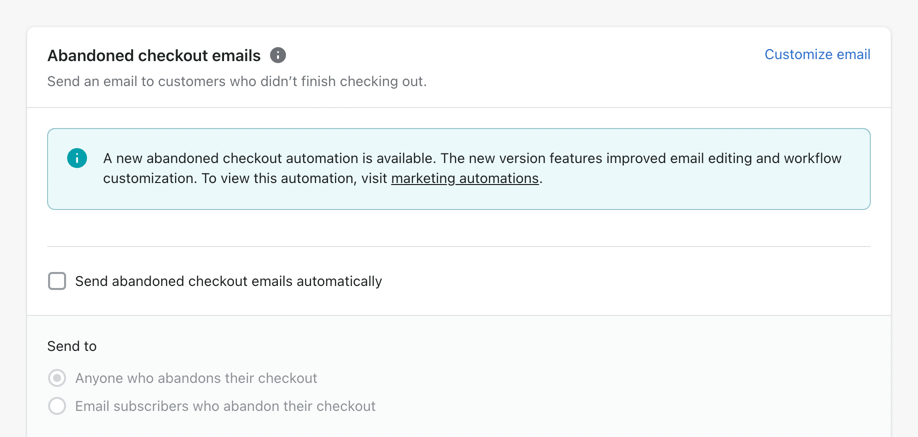
Task: Select 'Anyone who abandons their checkout' radio button
Action: coord(57,378)
